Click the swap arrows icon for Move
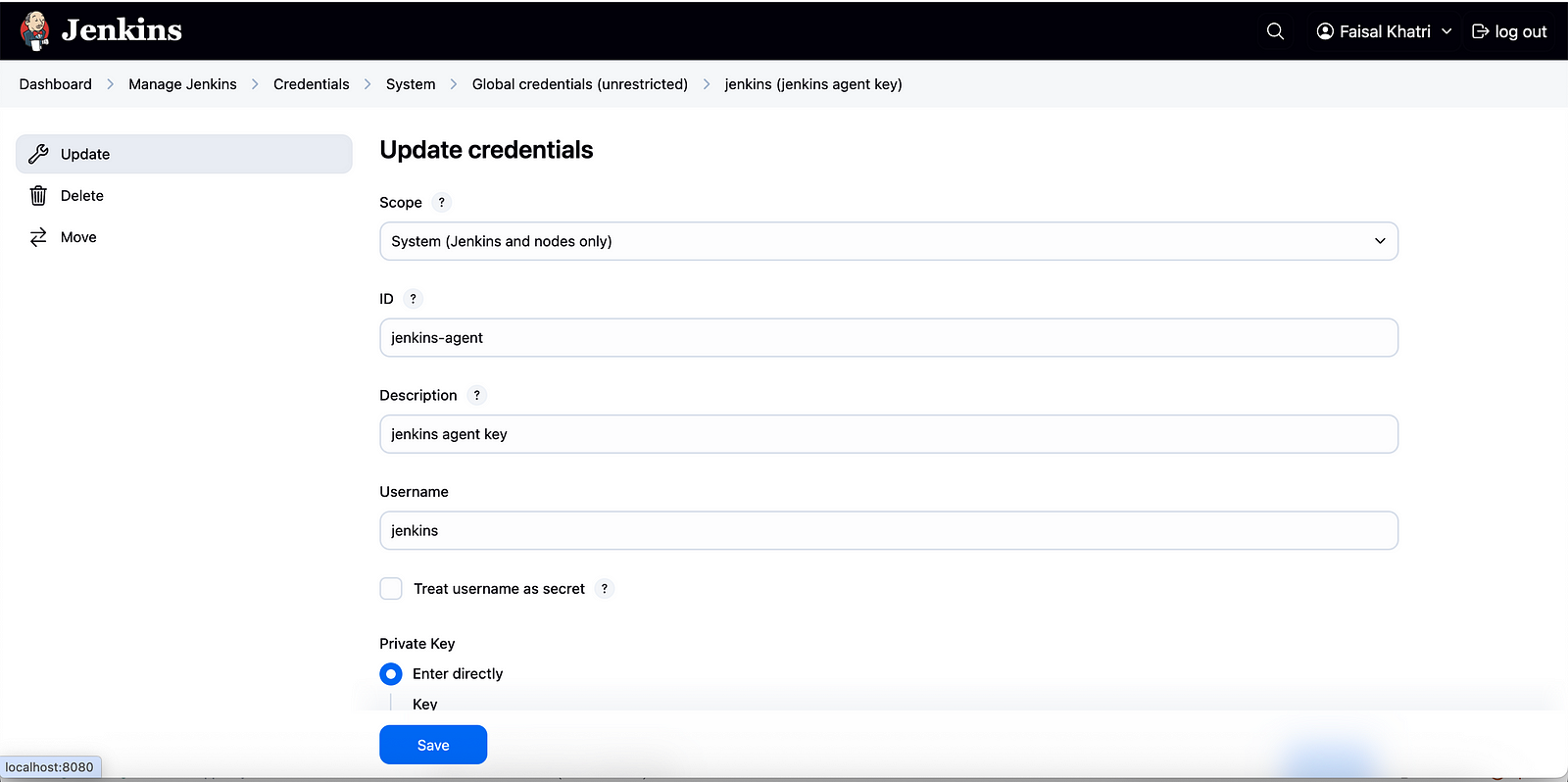 [38, 237]
